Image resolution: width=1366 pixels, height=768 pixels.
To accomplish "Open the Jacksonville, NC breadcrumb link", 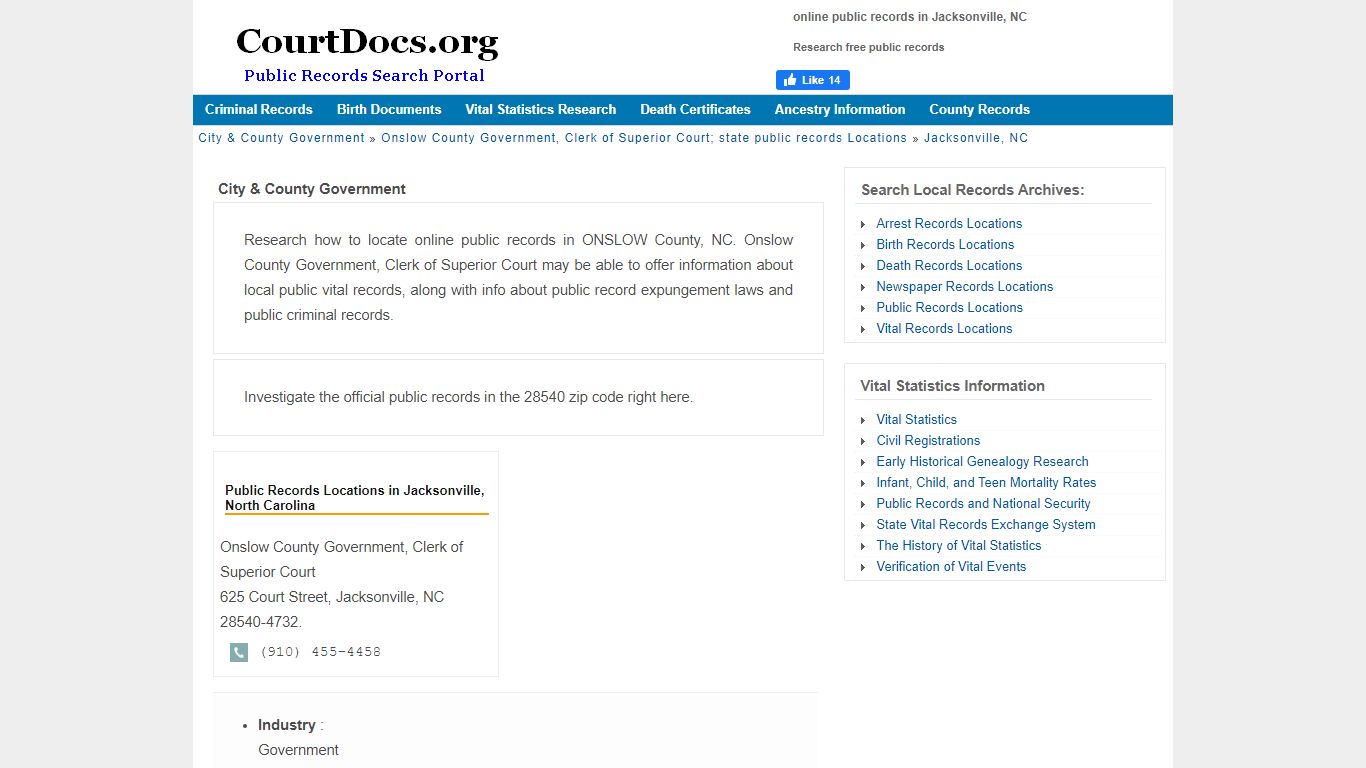I will (x=976, y=138).
